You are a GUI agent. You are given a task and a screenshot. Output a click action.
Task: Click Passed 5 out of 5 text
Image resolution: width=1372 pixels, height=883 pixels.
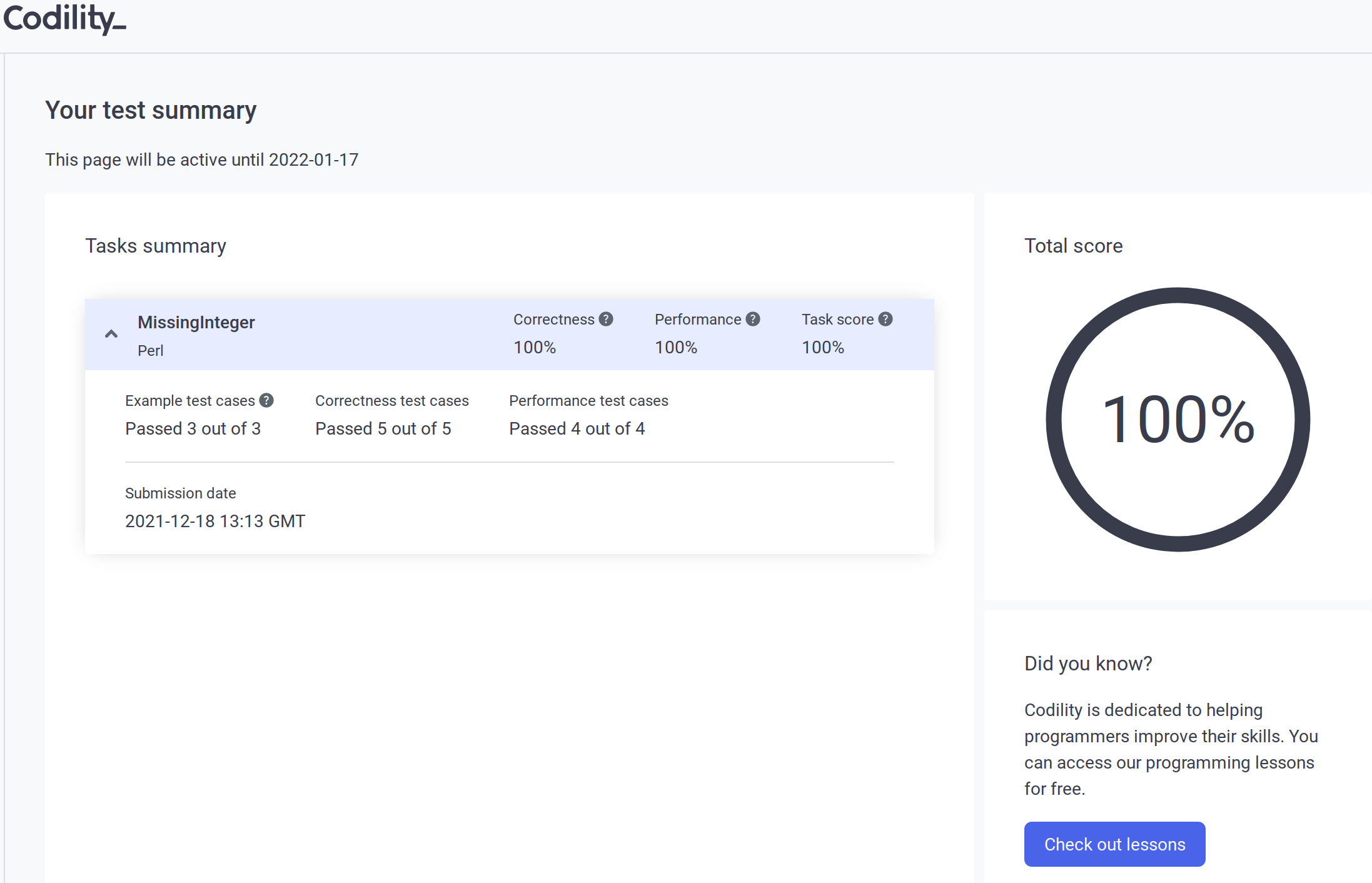(x=383, y=428)
